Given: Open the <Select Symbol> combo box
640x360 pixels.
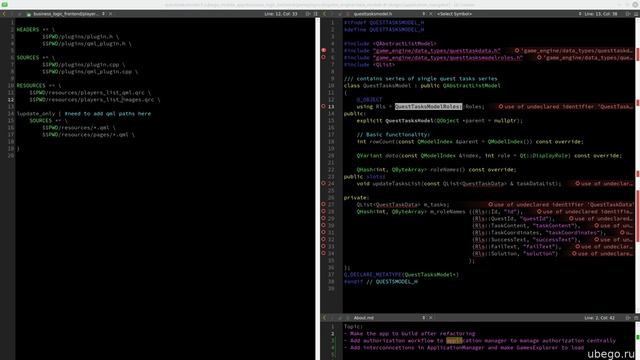Looking at the screenshot, I should pos(508,14).
